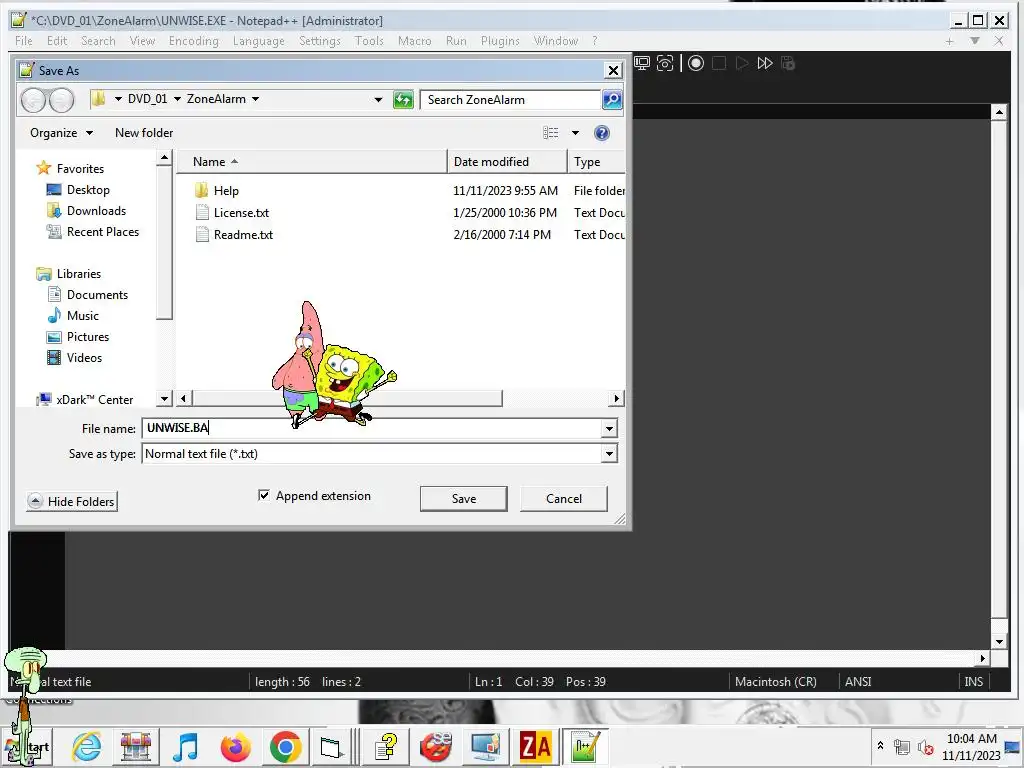1024x768 pixels.
Task: Click the network tray icon
Action: coord(902,746)
